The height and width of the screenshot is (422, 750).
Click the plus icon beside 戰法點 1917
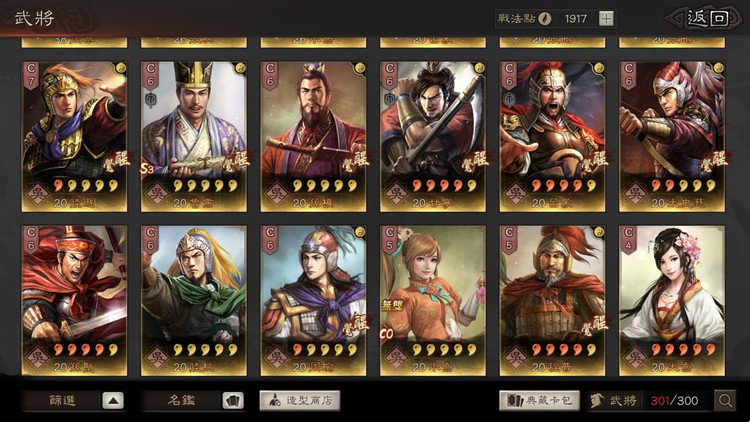pyautogui.click(x=606, y=19)
